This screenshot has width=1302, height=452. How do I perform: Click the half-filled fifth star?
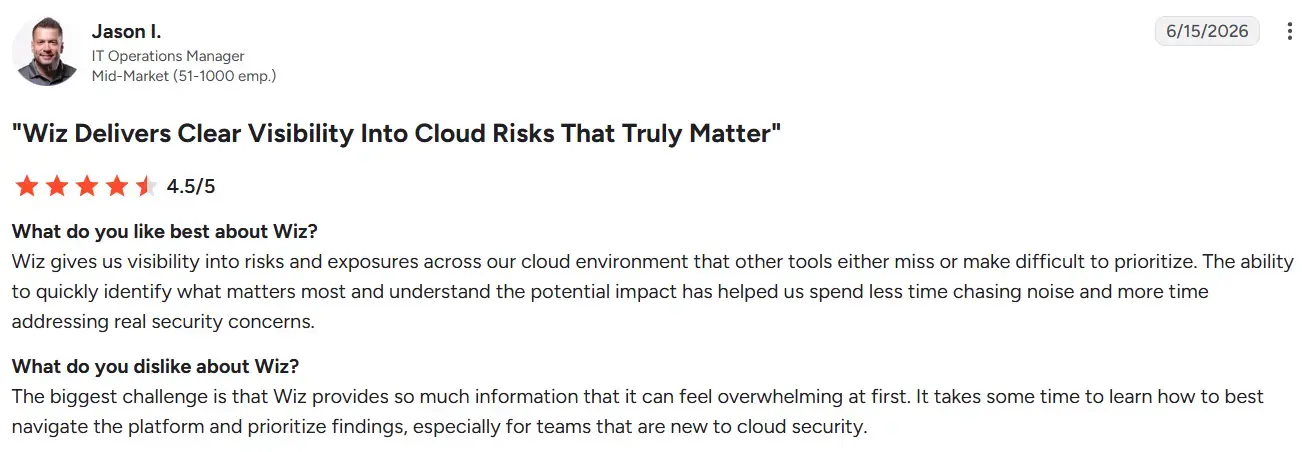(146, 186)
